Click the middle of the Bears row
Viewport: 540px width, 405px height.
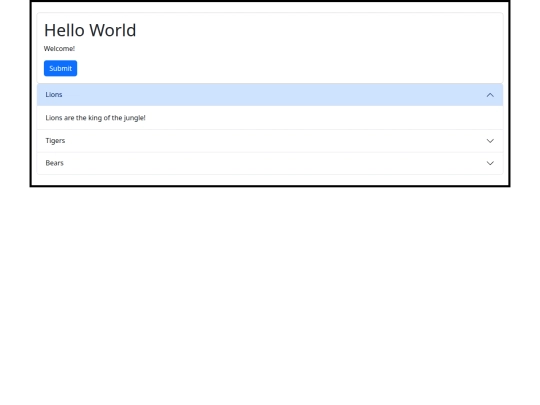pos(270,163)
